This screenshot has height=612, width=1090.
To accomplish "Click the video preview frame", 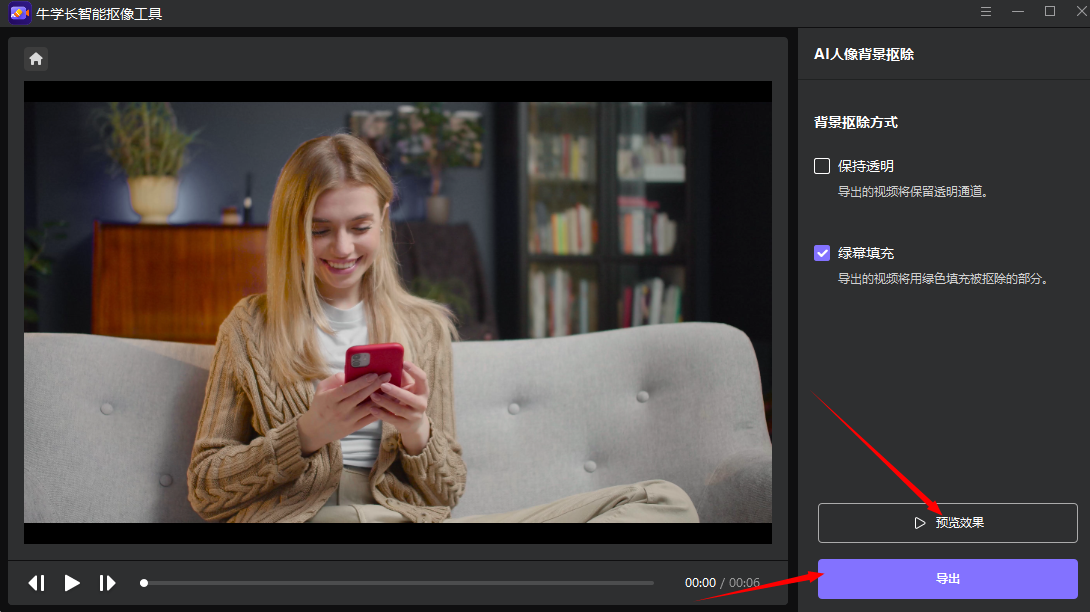I will click(398, 312).
